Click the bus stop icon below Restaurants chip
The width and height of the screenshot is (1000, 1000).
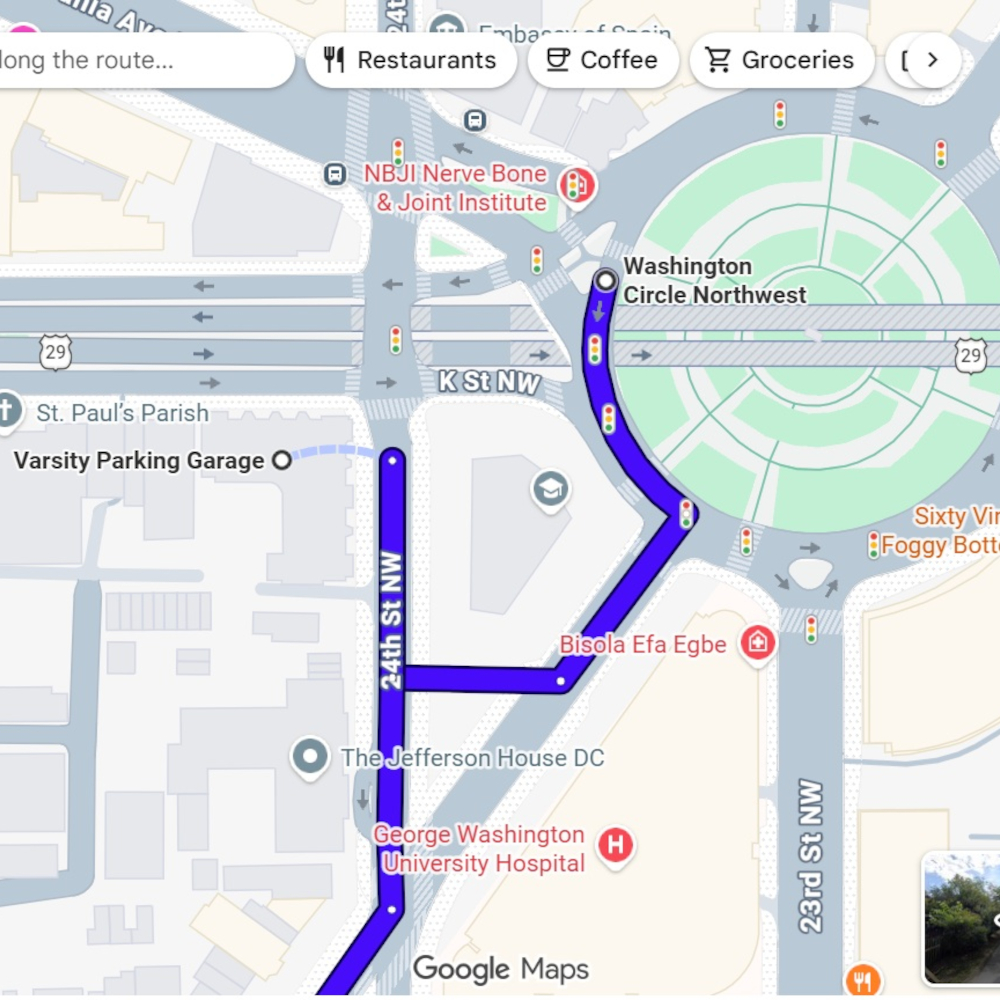(x=474, y=119)
